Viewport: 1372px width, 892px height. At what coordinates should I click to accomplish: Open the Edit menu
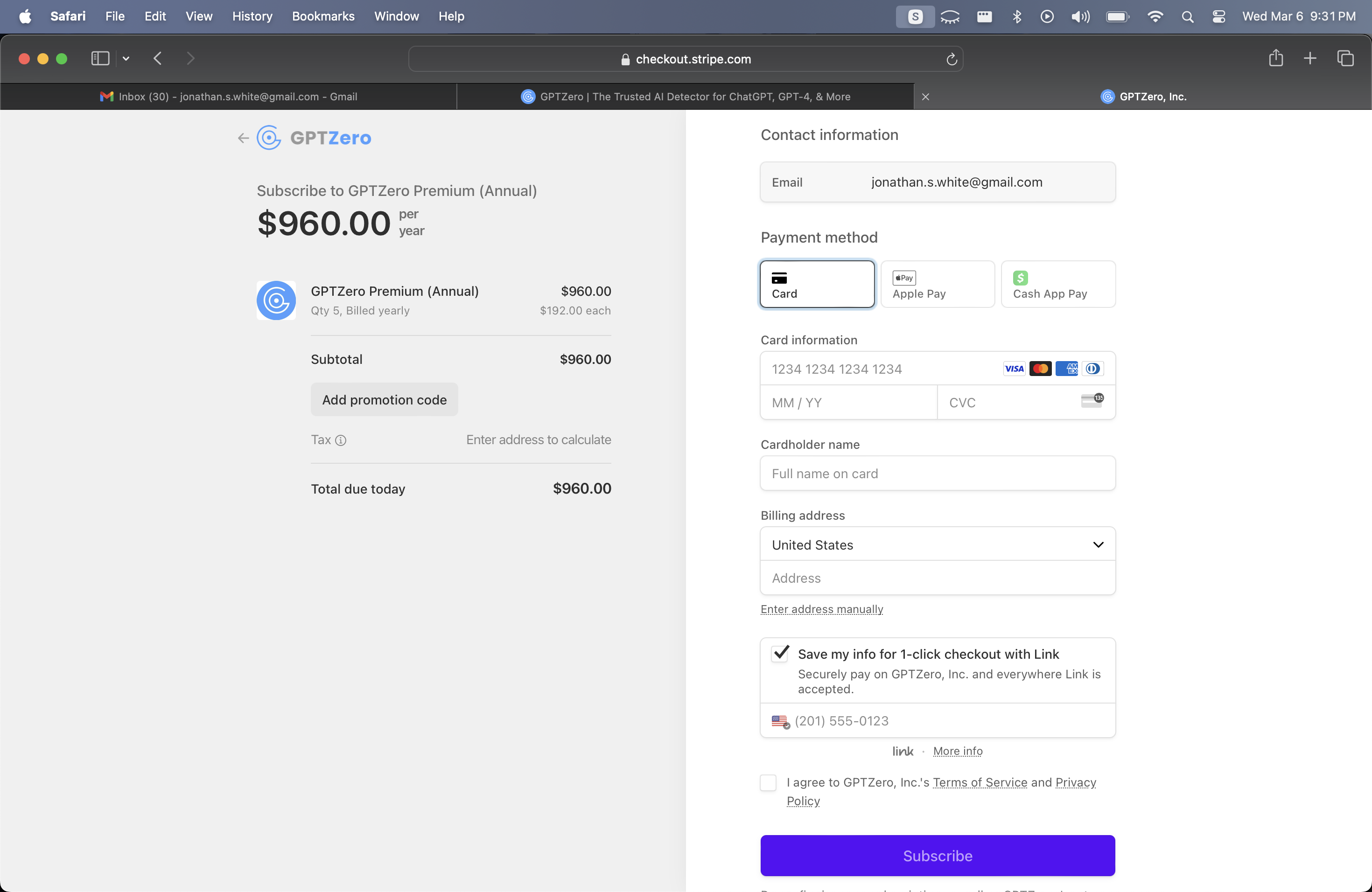(x=155, y=16)
